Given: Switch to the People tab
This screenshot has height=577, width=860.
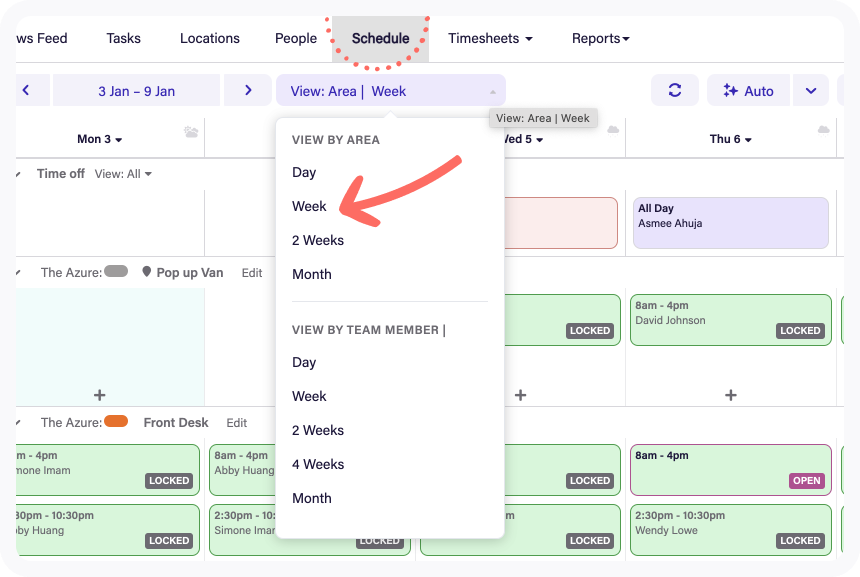Looking at the screenshot, I should [296, 38].
